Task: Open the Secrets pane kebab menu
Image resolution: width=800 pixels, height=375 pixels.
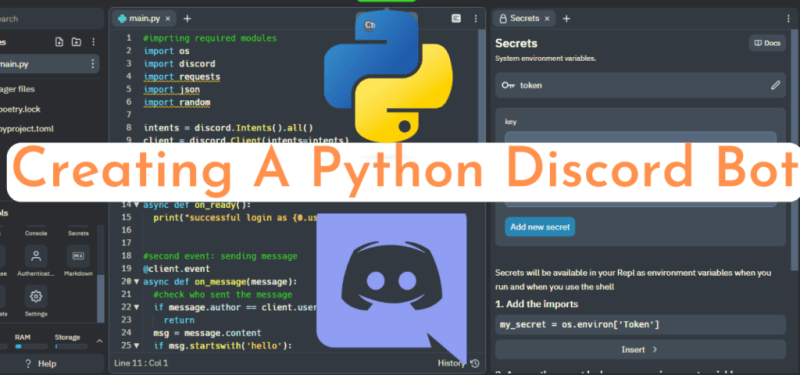Action: click(788, 18)
